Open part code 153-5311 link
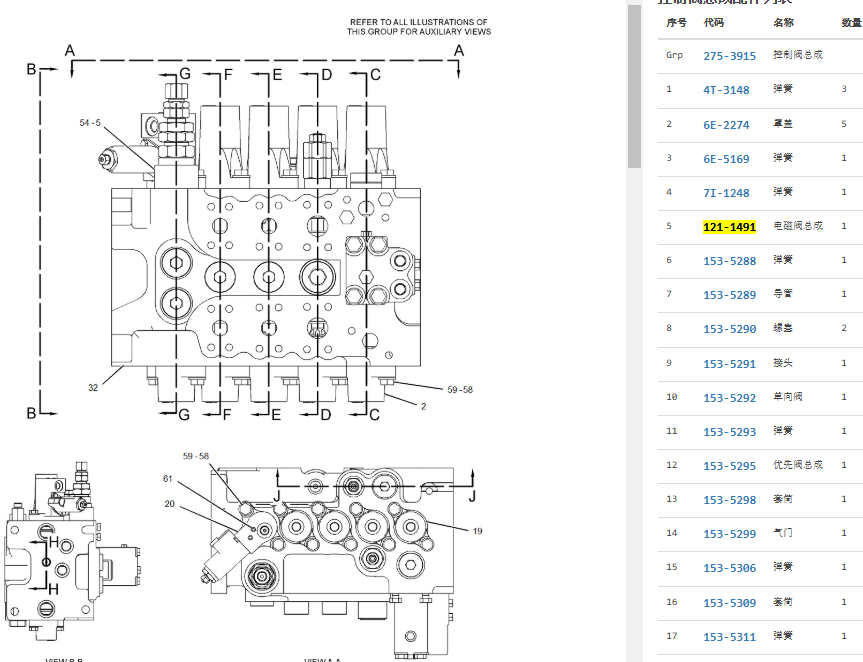The height and width of the screenshot is (662, 863). coord(729,637)
